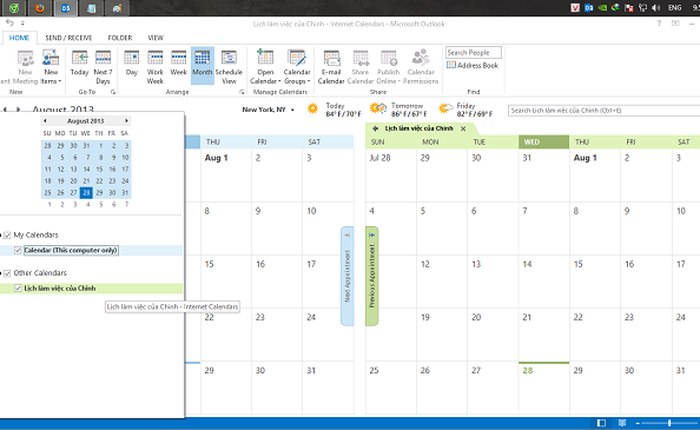Click the Search Lịch làm việc của Chính box
Screen dimensions: 700x430
click(604, 110)
